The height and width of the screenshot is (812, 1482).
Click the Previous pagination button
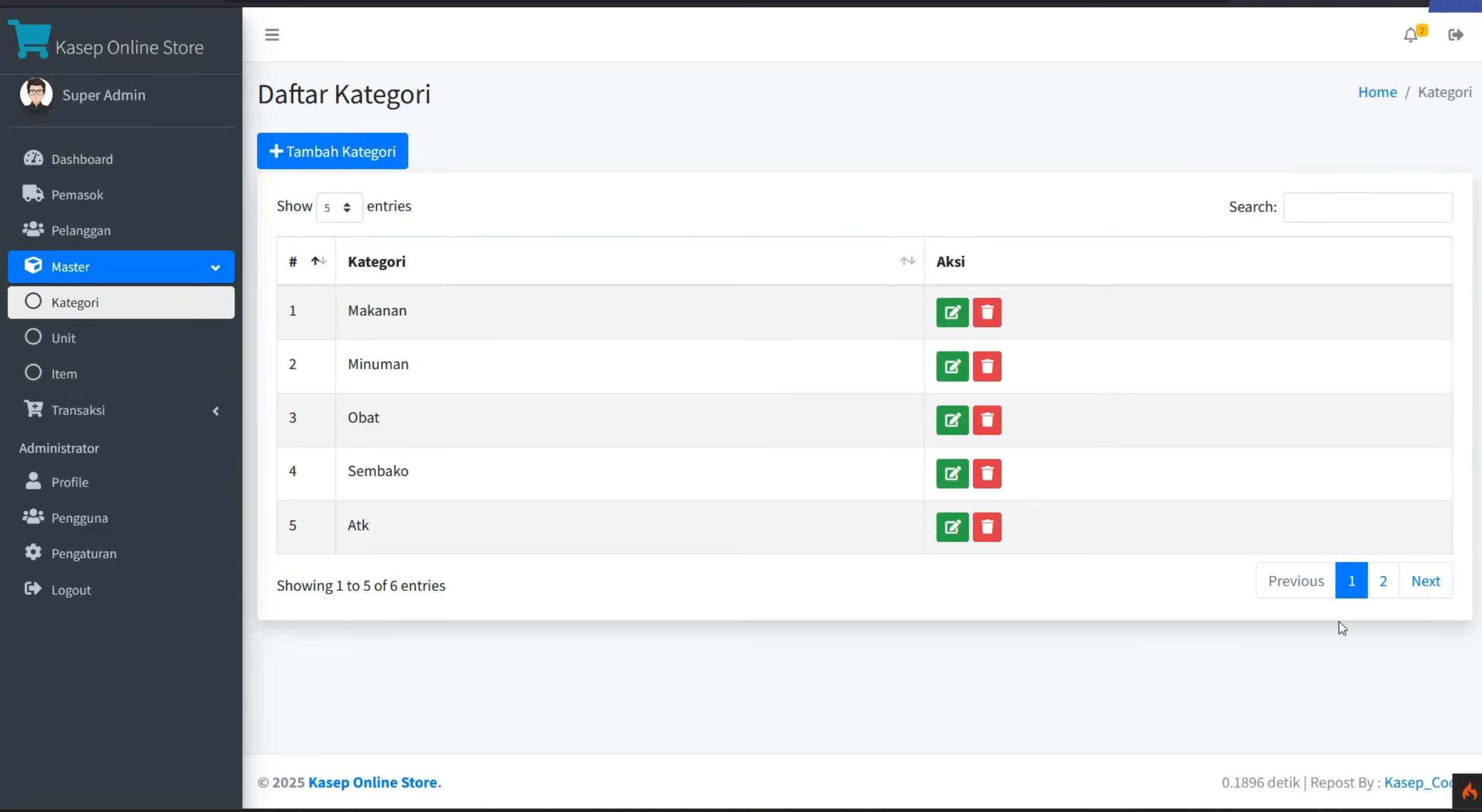click(x=1296, y=581)
